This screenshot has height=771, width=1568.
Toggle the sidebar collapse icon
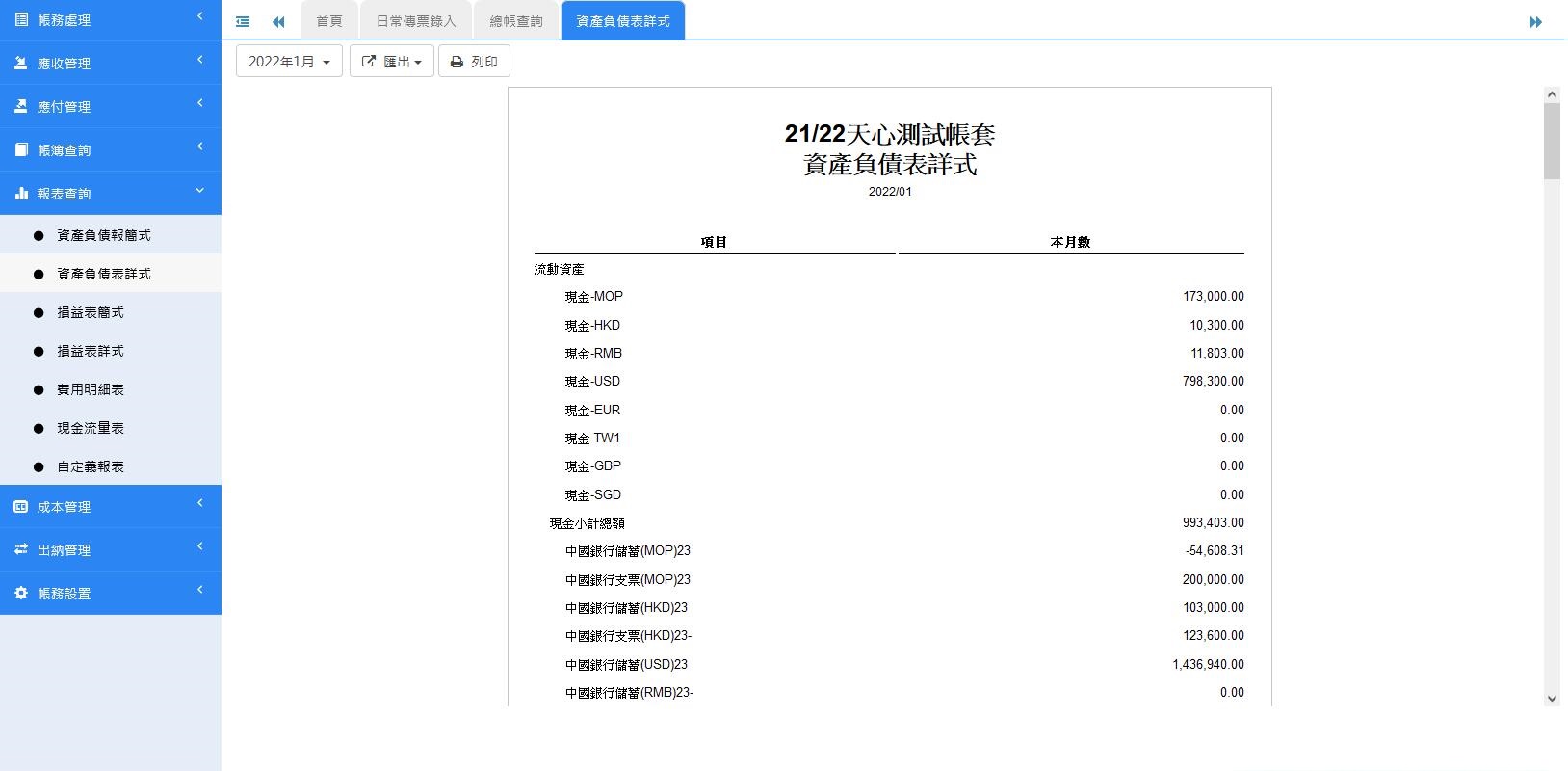243,21
